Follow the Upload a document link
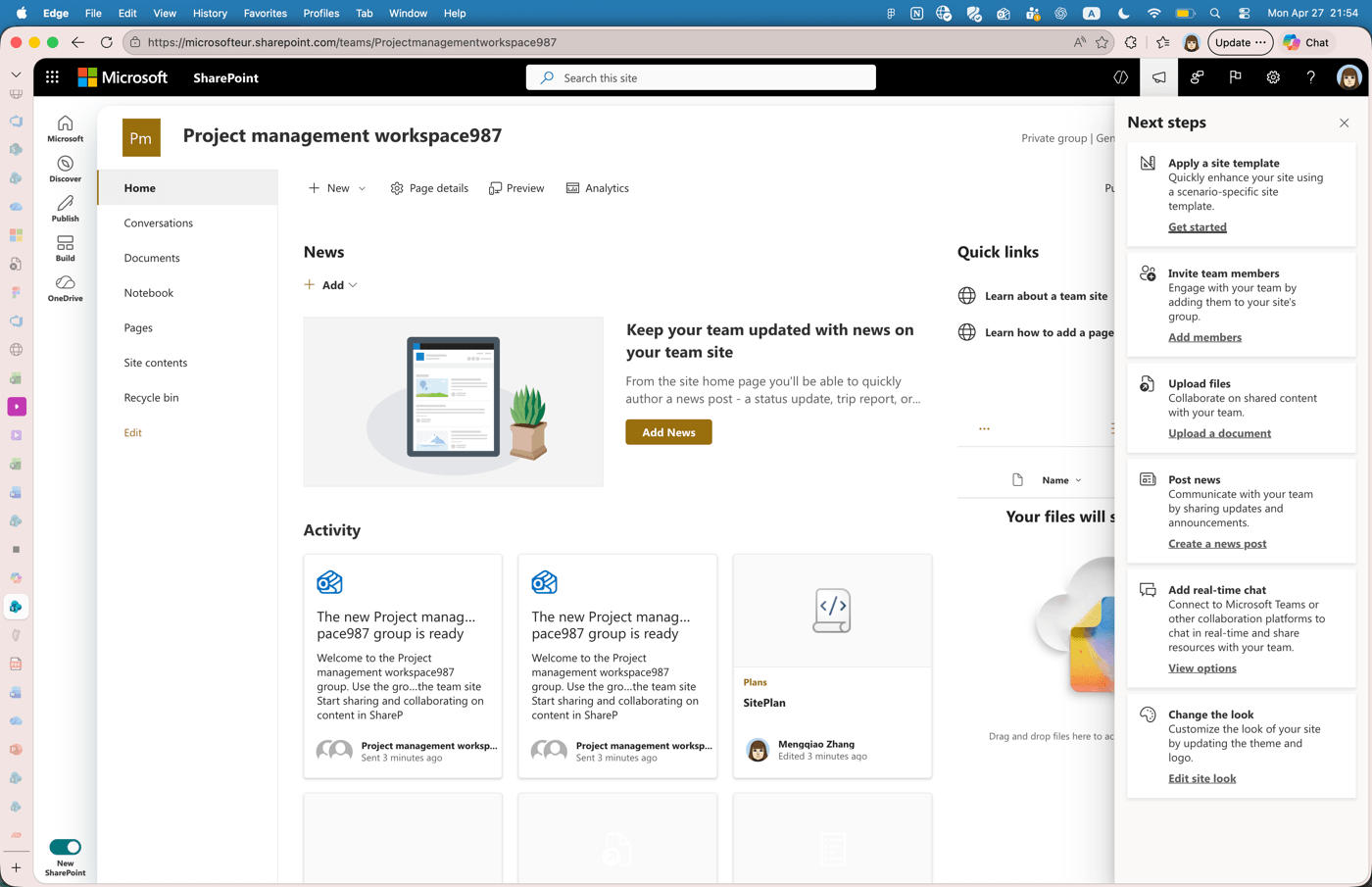 tap(1219, 433)
